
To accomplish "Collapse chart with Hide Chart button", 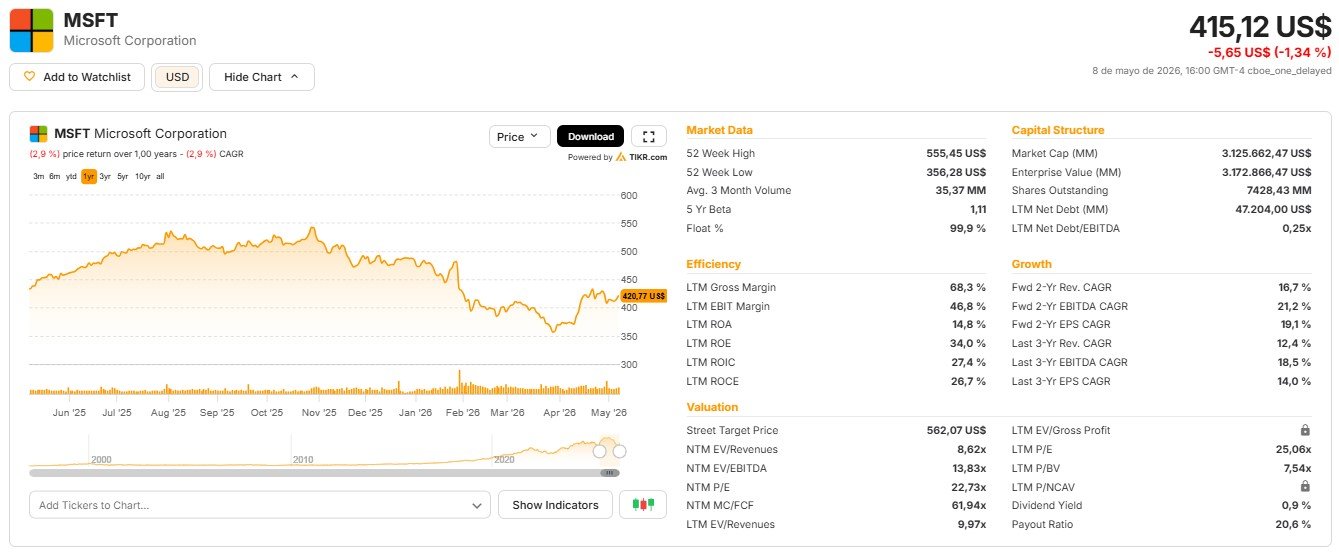I will 262,77.
